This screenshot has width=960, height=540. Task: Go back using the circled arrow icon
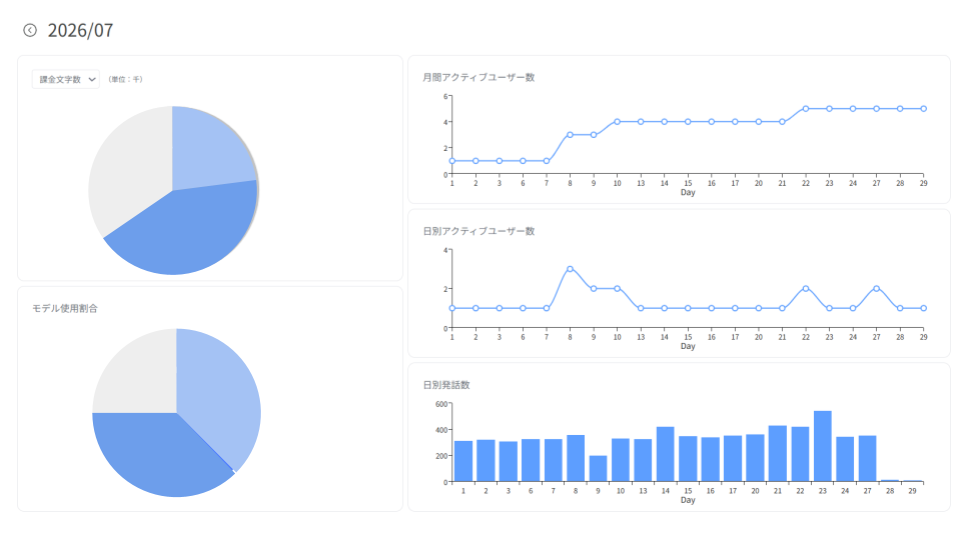coord(30,30)
